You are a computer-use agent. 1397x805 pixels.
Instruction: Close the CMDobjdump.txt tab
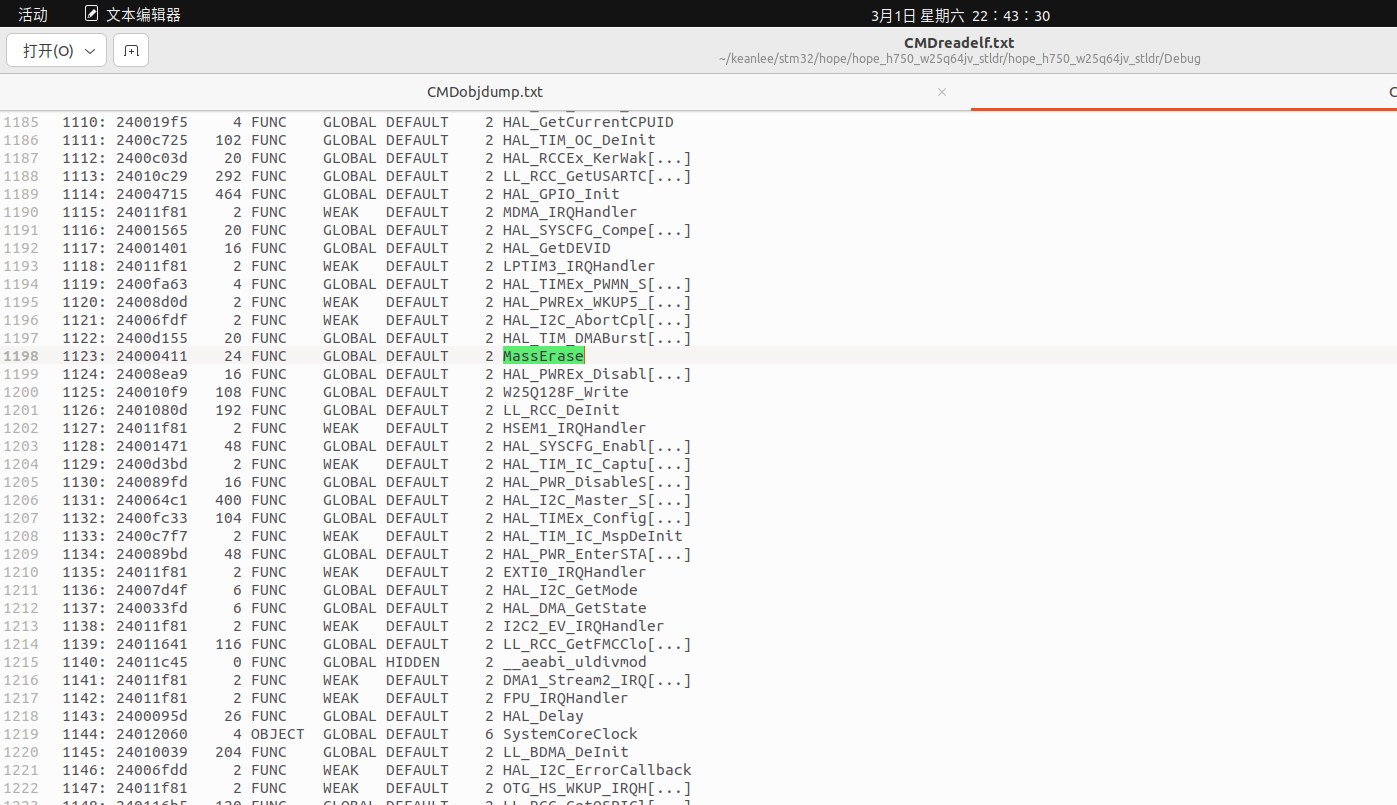point(941,92)
